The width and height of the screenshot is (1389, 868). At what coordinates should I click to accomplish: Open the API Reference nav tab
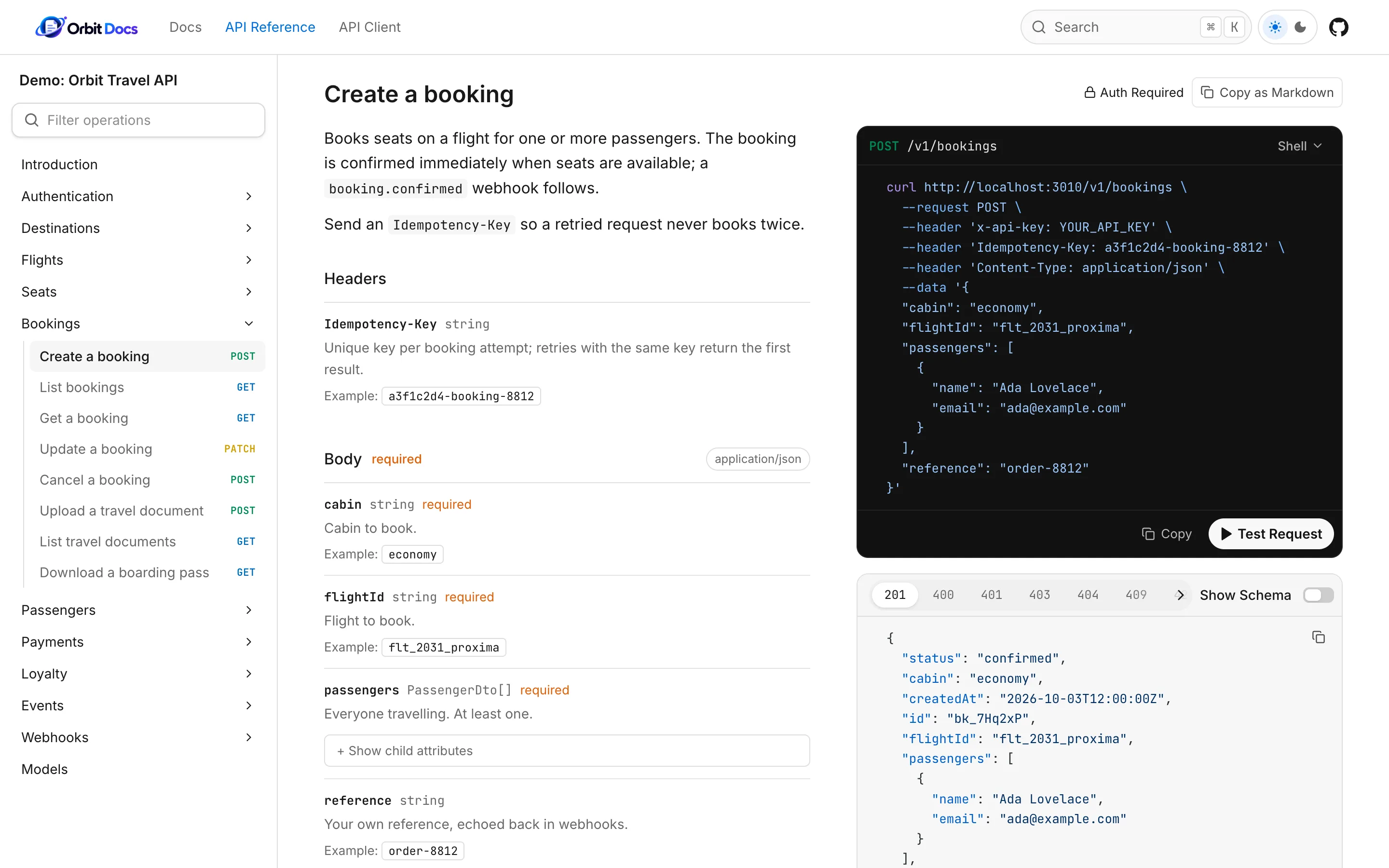(x=270, y=27)
